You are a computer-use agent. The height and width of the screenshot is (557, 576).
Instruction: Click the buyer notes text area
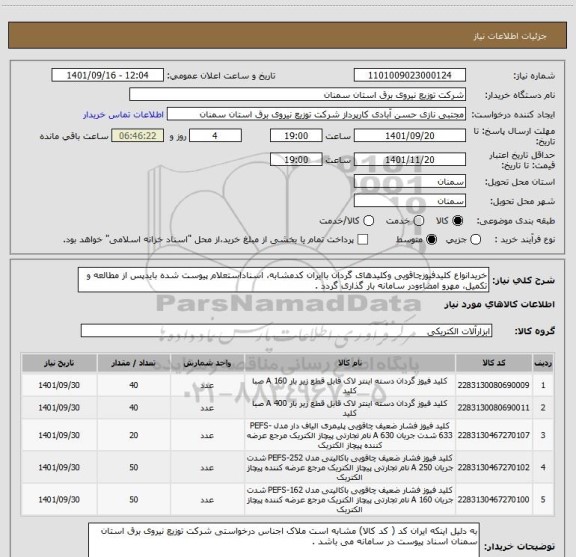point(284,540)
